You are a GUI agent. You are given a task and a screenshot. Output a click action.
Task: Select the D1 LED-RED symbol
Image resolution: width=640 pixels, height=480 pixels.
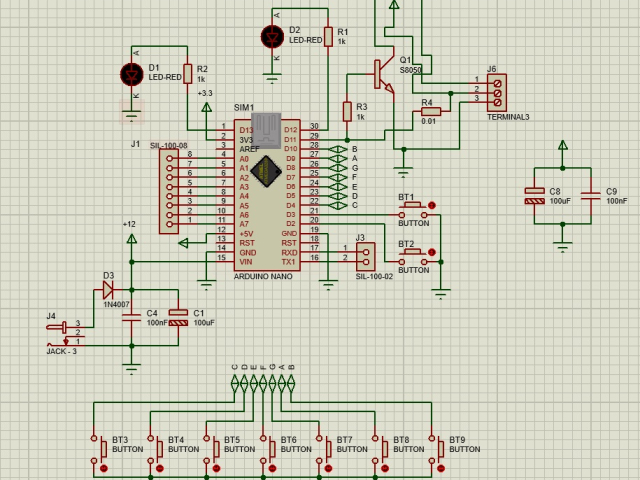132,75
